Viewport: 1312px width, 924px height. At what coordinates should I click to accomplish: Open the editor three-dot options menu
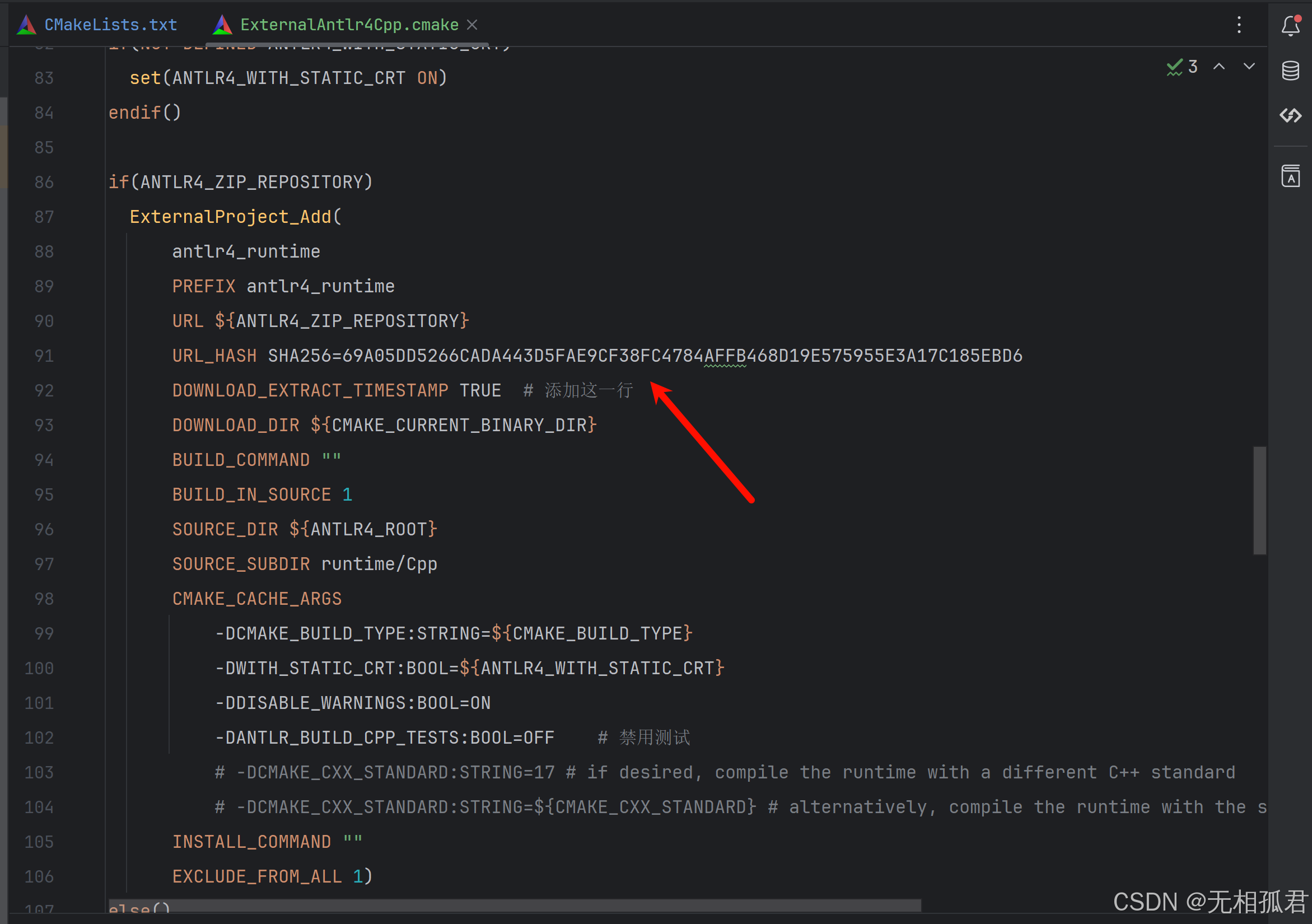(x=1239, y=25)
